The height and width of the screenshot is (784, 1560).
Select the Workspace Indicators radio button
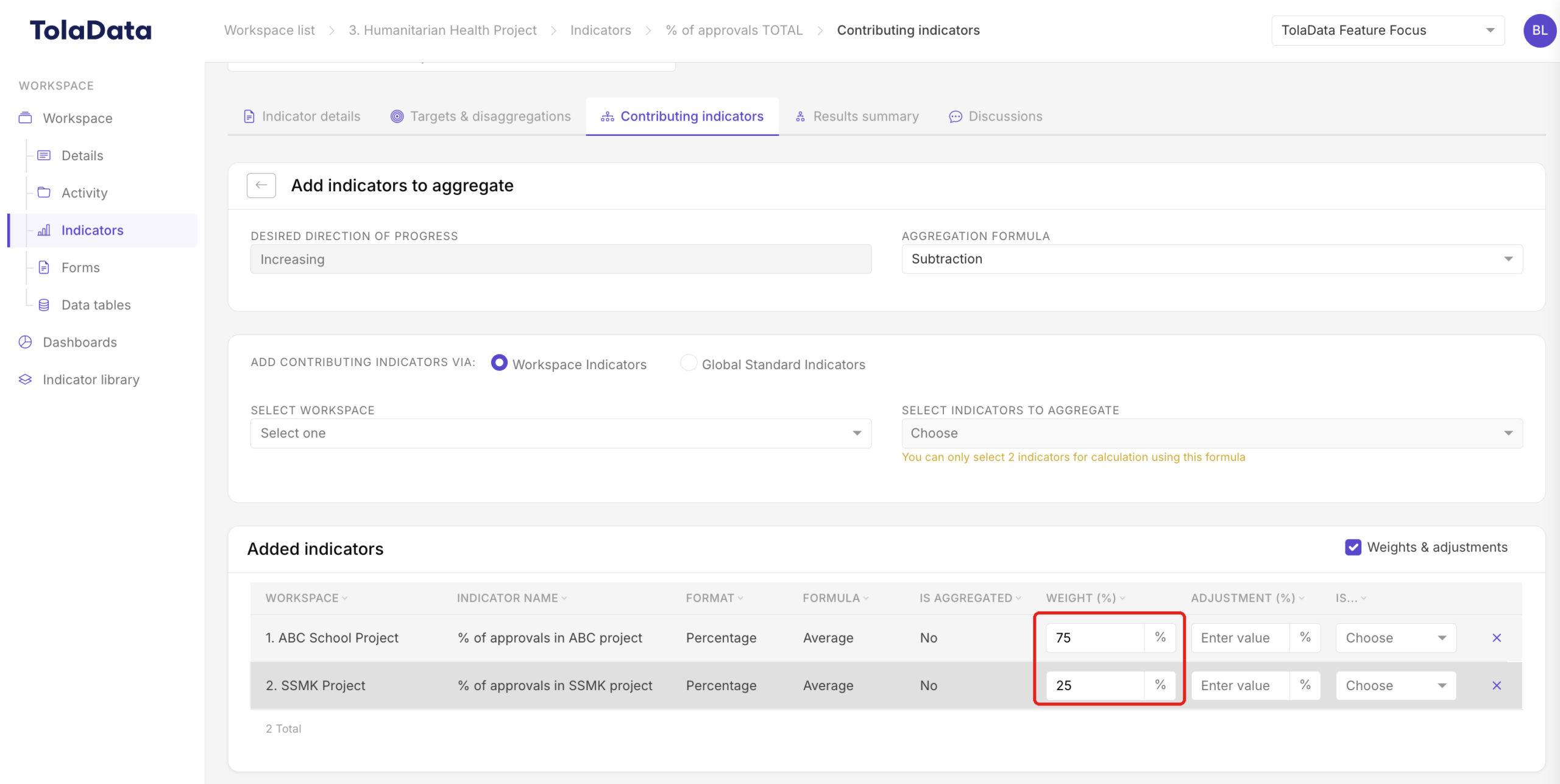point(499,362)
